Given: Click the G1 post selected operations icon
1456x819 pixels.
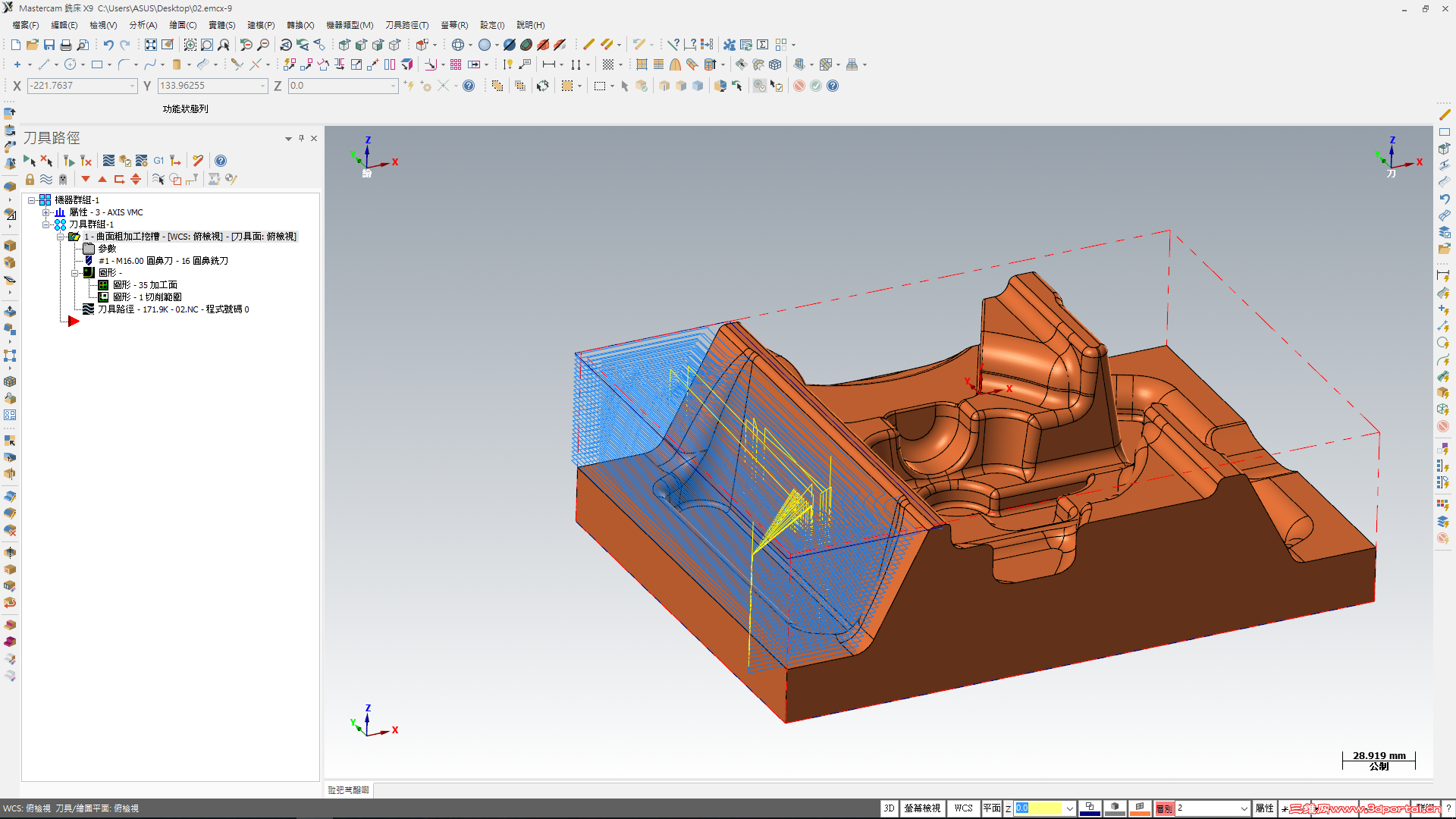Looking at the screenshot, I should (x=158, y=161).
